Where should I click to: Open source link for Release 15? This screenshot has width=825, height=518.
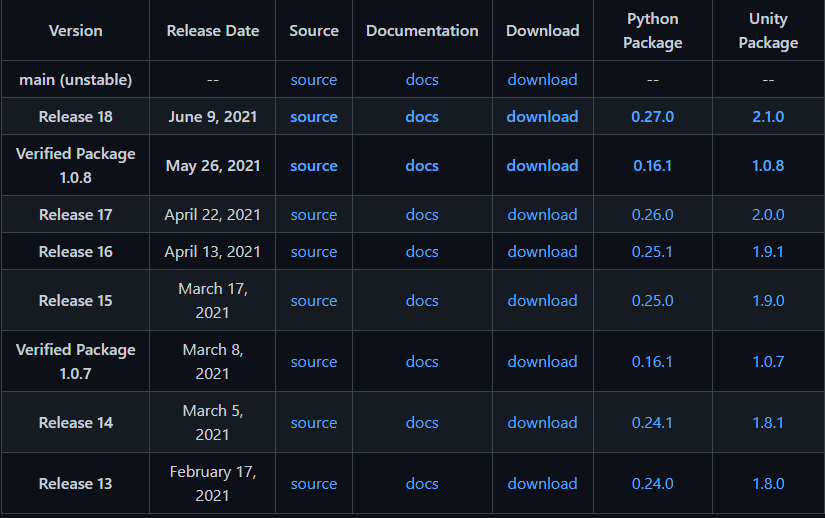coord(314,300)
